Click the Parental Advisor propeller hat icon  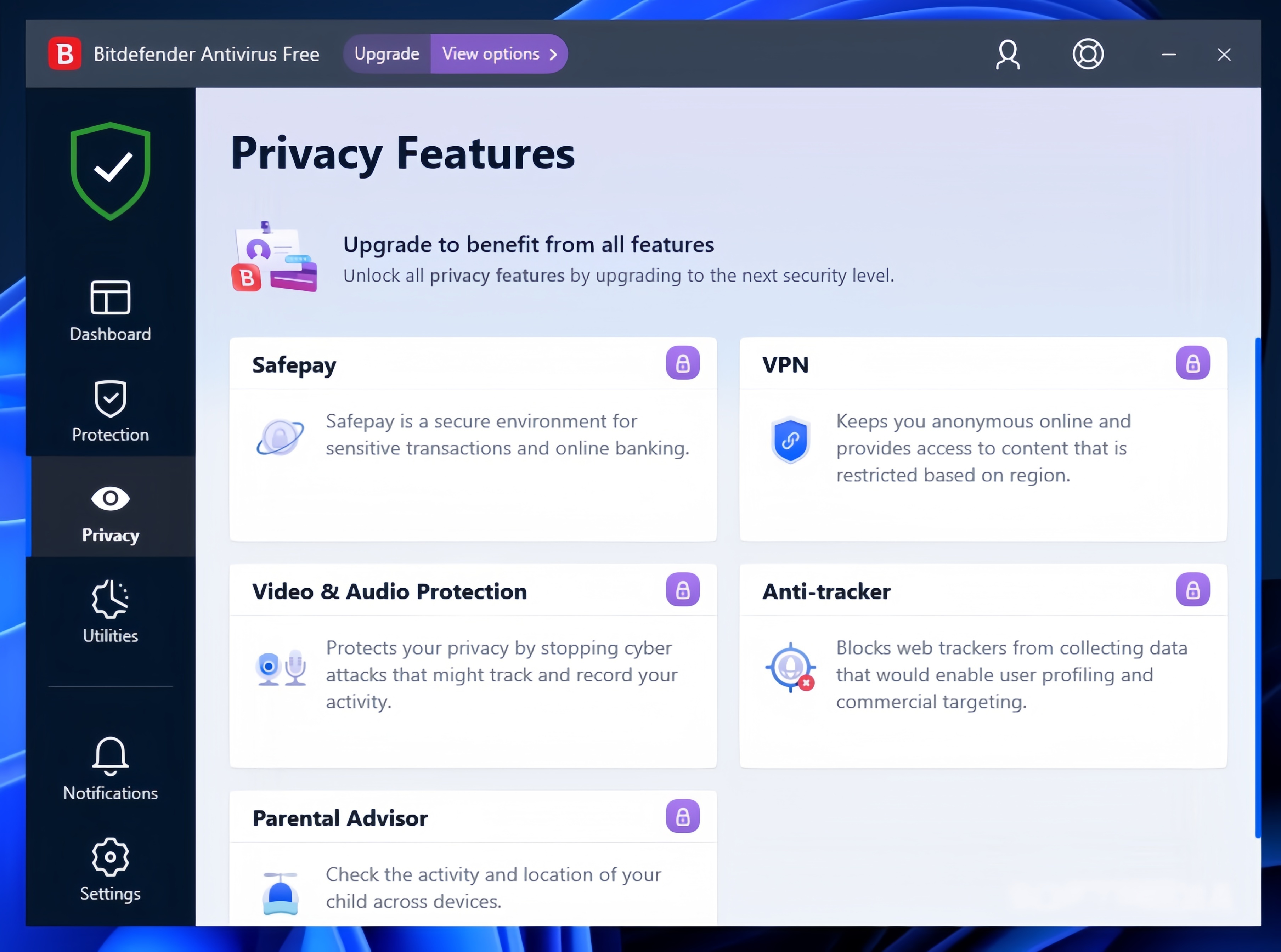coord(281,893)
